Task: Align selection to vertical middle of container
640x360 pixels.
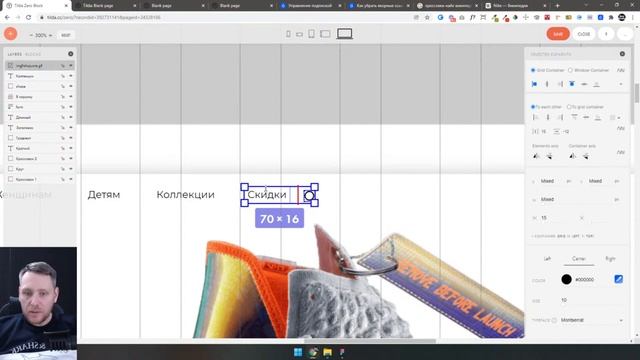Action: tap(584, 84)
